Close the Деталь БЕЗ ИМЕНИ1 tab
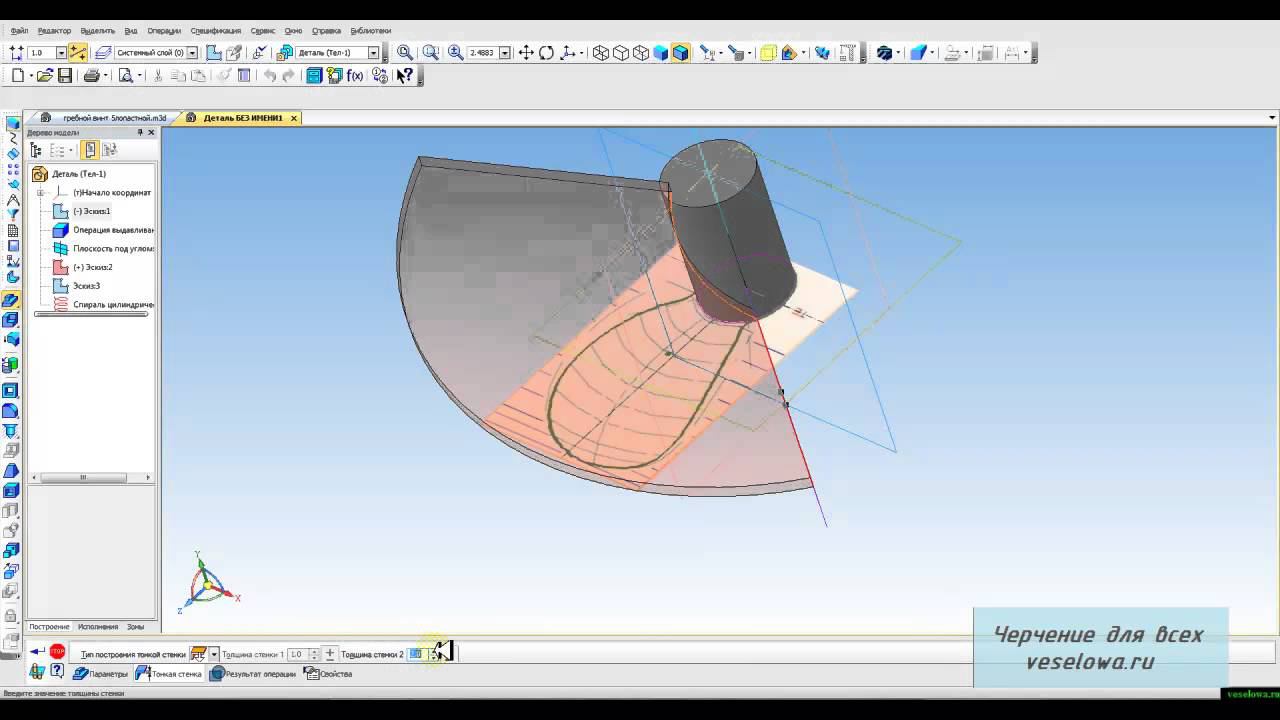Screen dimensions: 1280x720 point(294,118)
